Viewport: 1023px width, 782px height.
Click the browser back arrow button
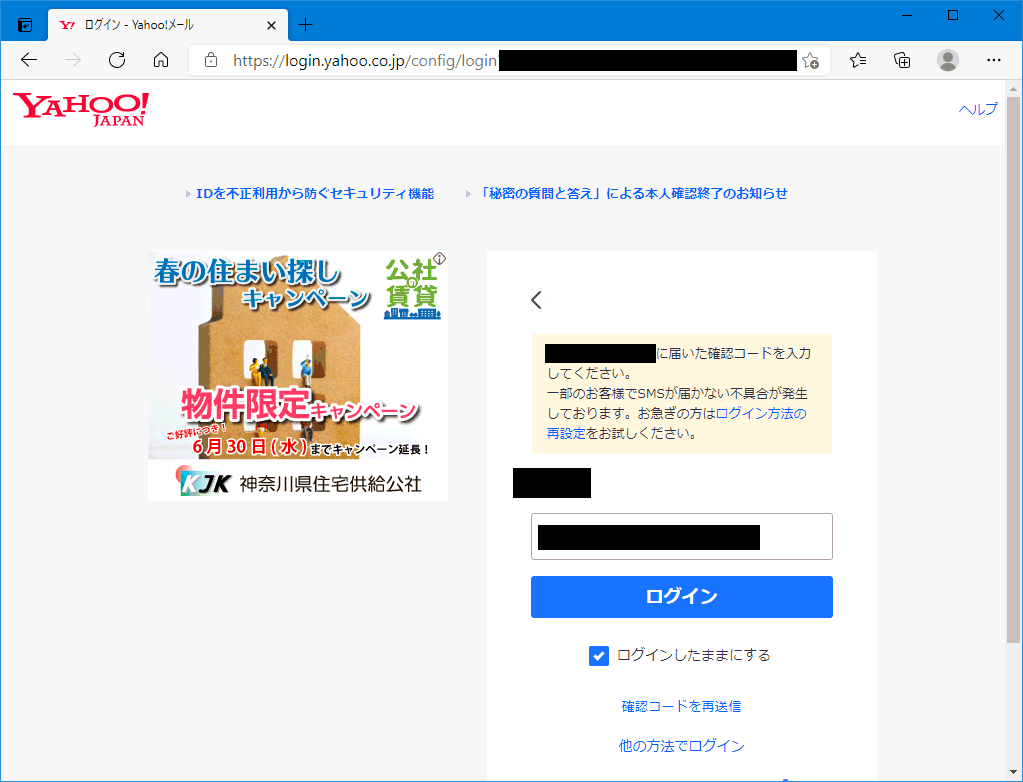29,60
